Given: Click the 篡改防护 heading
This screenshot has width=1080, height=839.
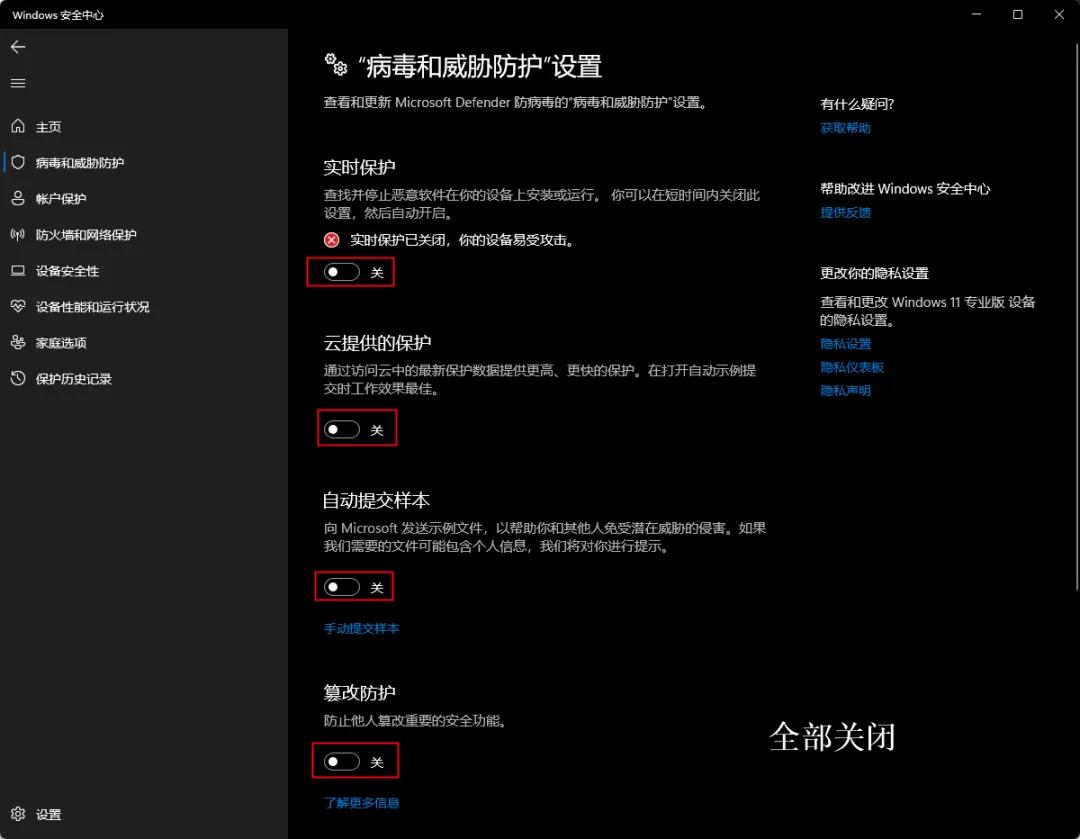Looking at the screenshot, I should click(x=360, y=693).
